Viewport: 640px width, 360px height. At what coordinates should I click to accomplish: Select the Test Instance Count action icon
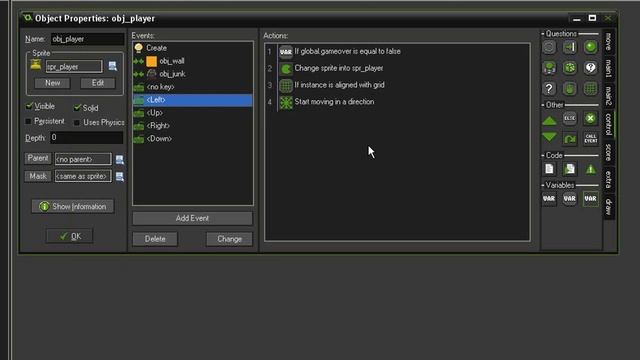tap(549, 68)
